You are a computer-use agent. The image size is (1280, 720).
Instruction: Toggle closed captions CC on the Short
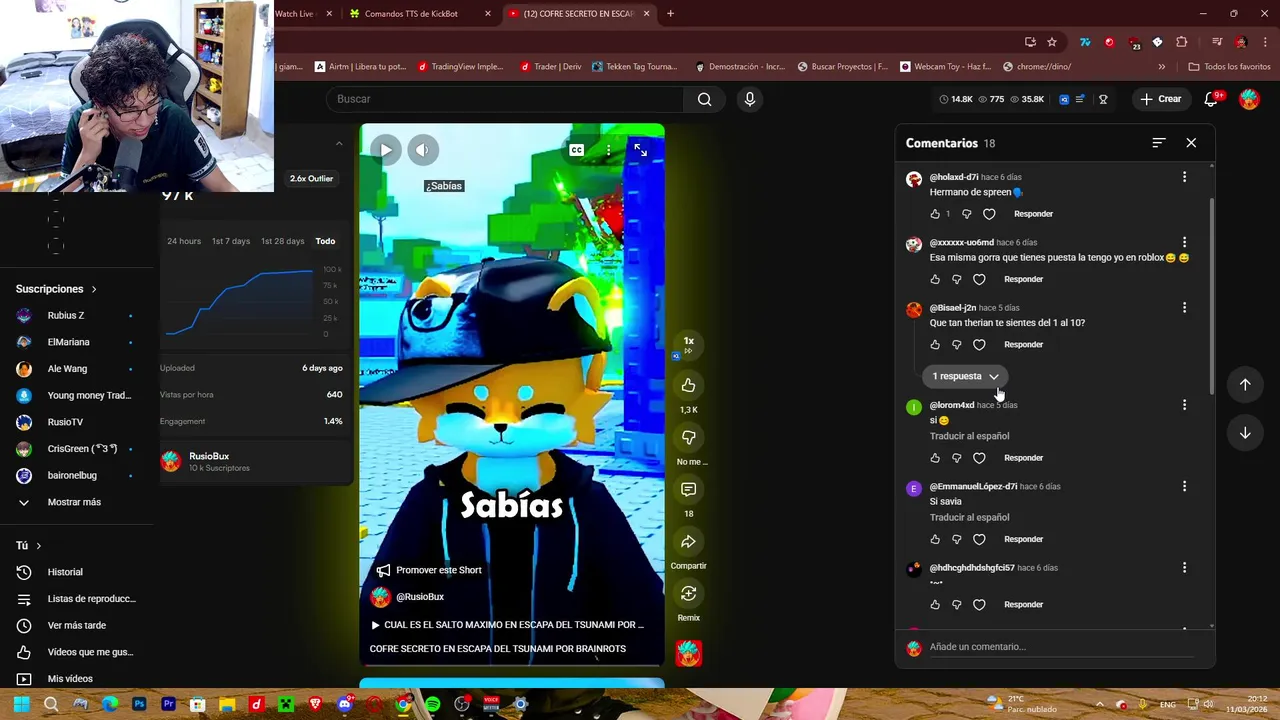(577, 150)
